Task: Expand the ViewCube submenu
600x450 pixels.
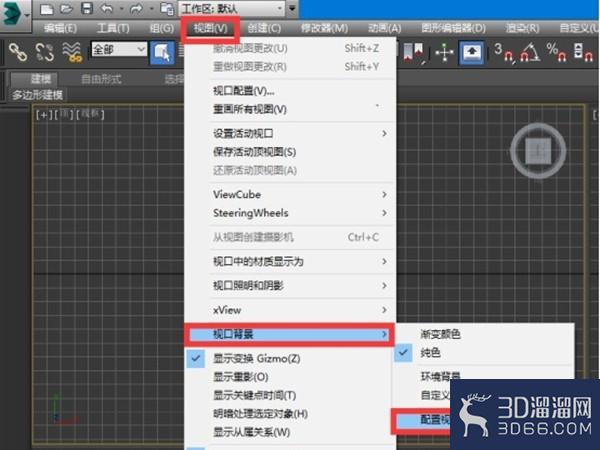Action: 290,194
